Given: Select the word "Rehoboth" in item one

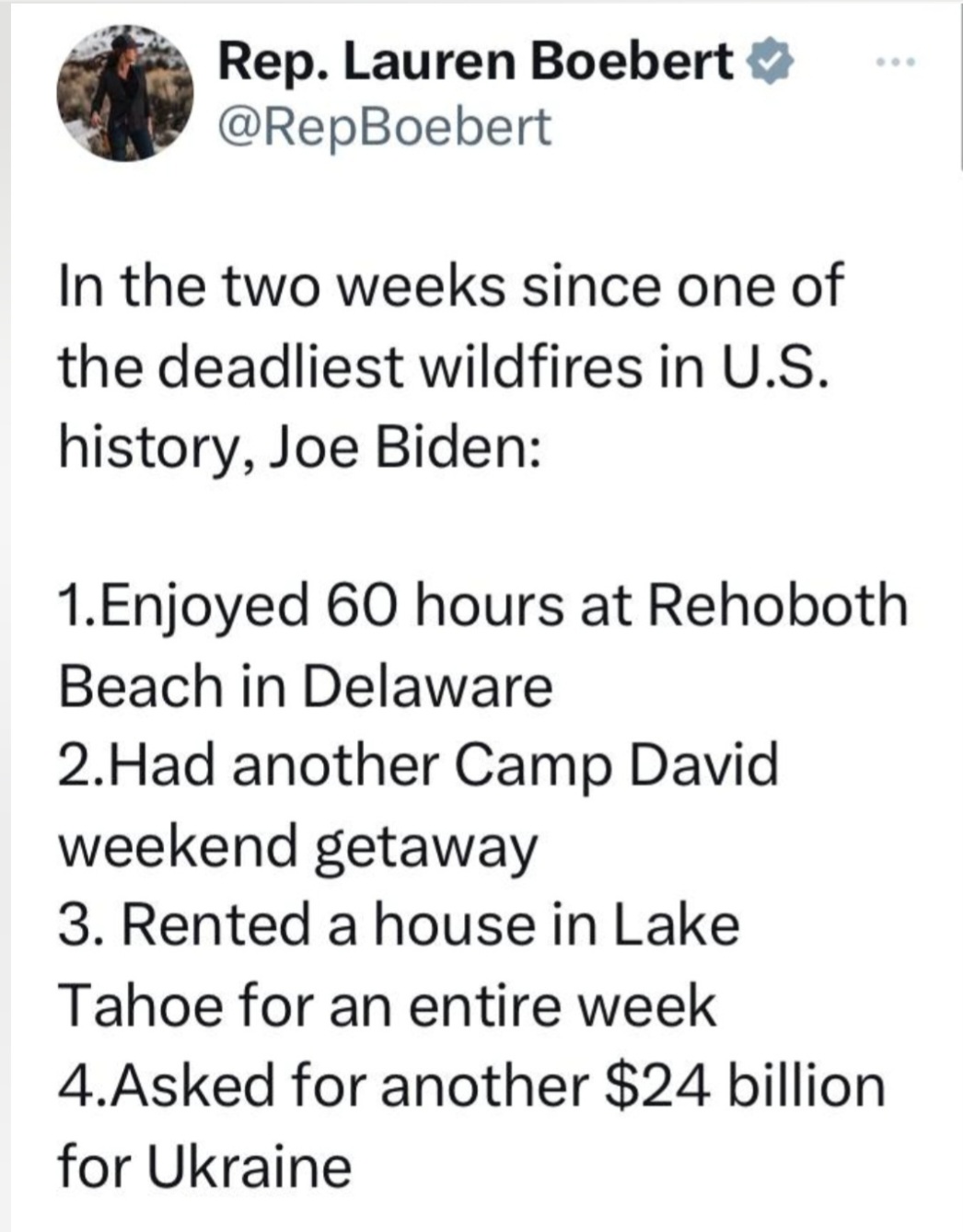Looking at the screenshot, I should pyautogui.click(x=779, y=606).
